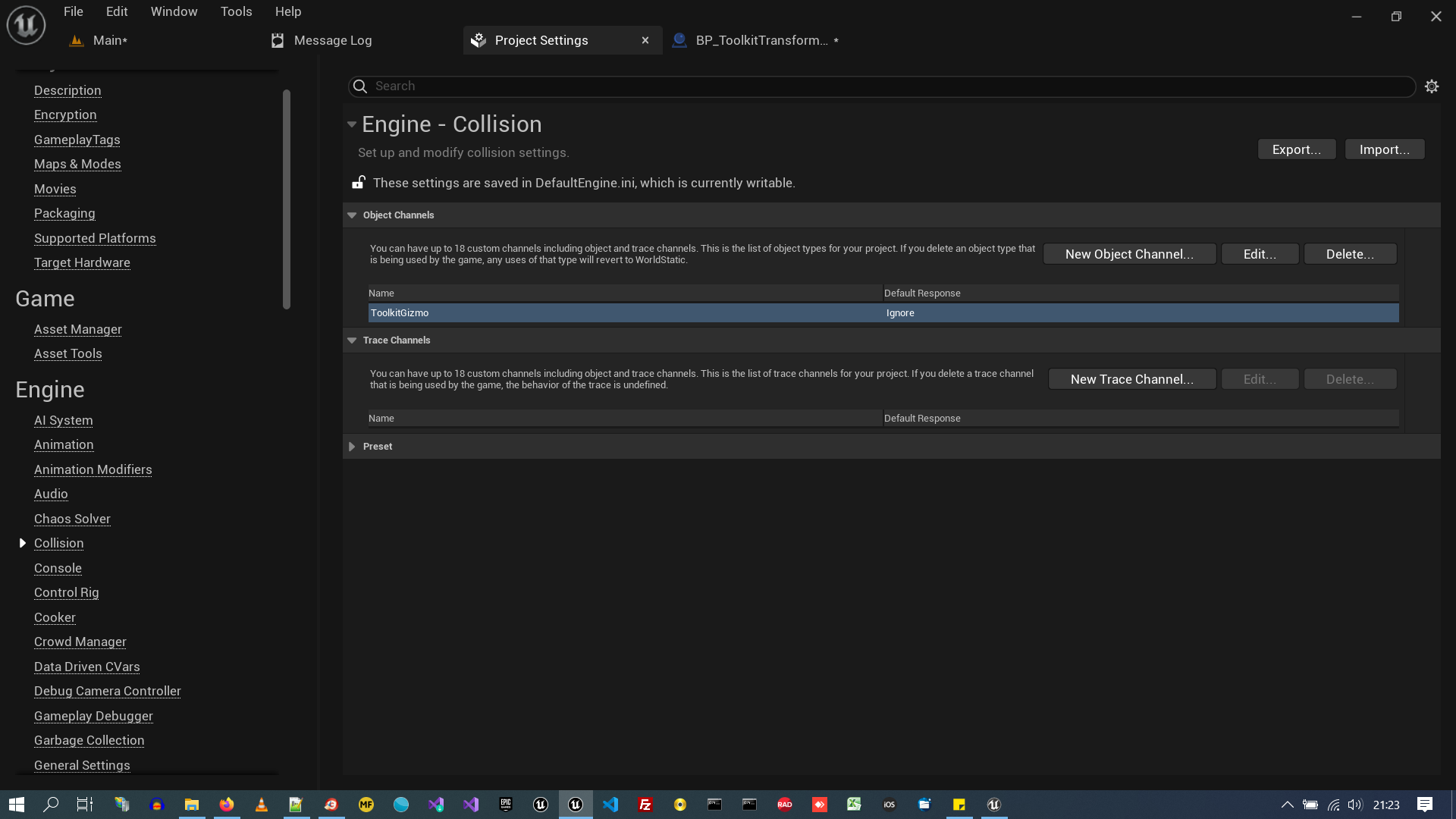
Task: Open Firefox from the taskbar
Action: click(227, 805)
